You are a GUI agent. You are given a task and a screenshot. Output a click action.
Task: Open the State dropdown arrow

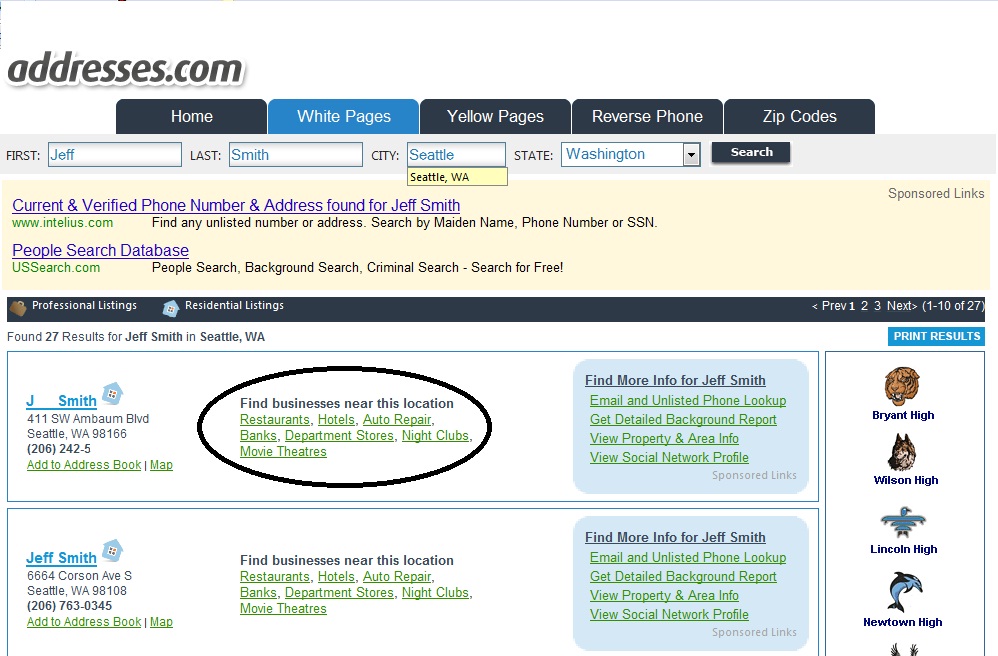tap(691, 155)
